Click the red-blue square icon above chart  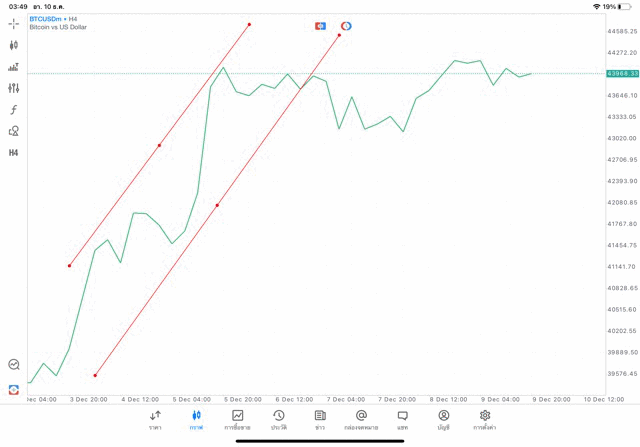pyautogui.click(x=320, y=26)
